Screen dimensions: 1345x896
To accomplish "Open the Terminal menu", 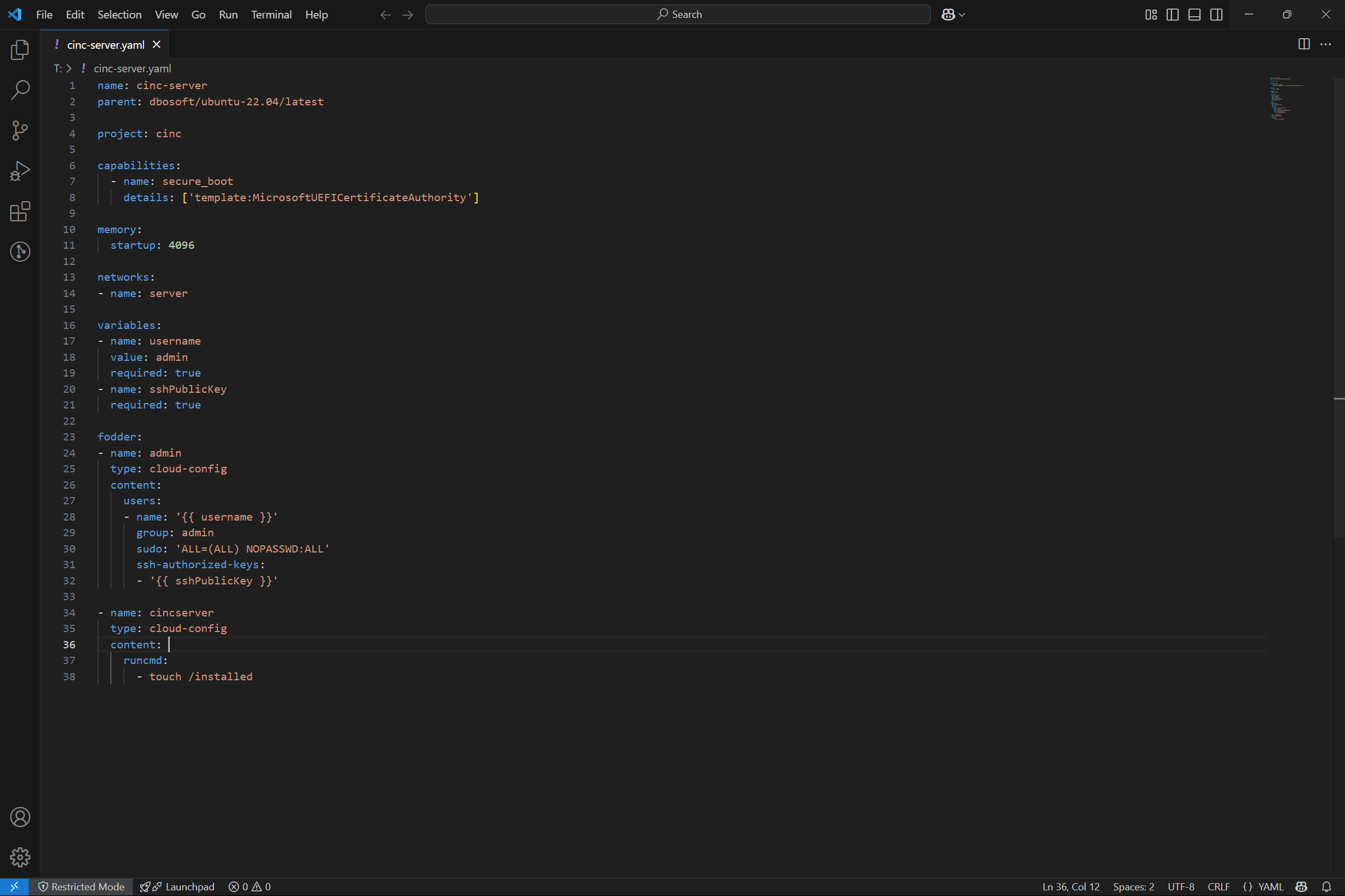I will pyautogui.click(x=271, y=14).
